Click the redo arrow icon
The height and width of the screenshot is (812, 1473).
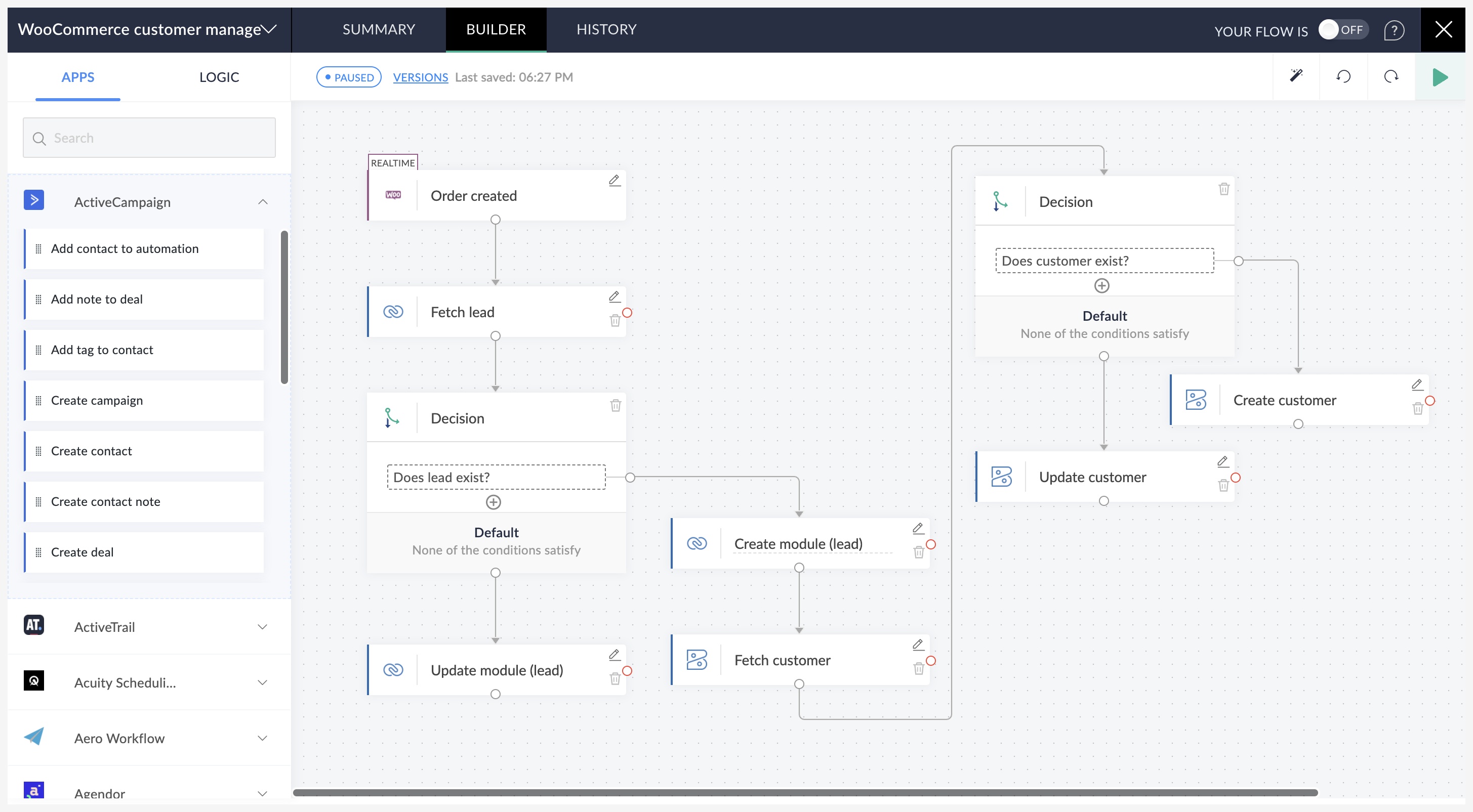coord(1390,76)
